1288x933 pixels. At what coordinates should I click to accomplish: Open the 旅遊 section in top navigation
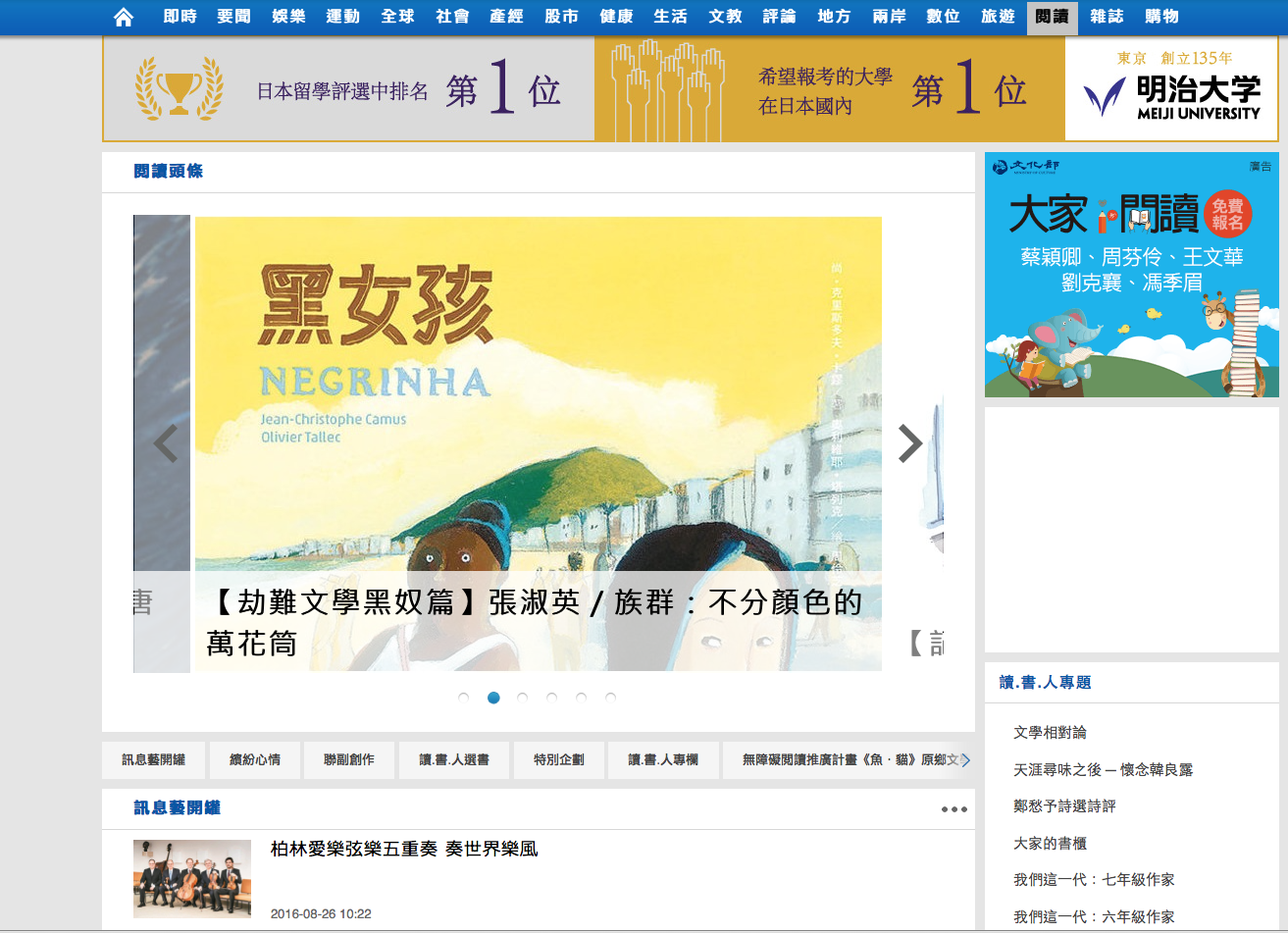(997, 17)
